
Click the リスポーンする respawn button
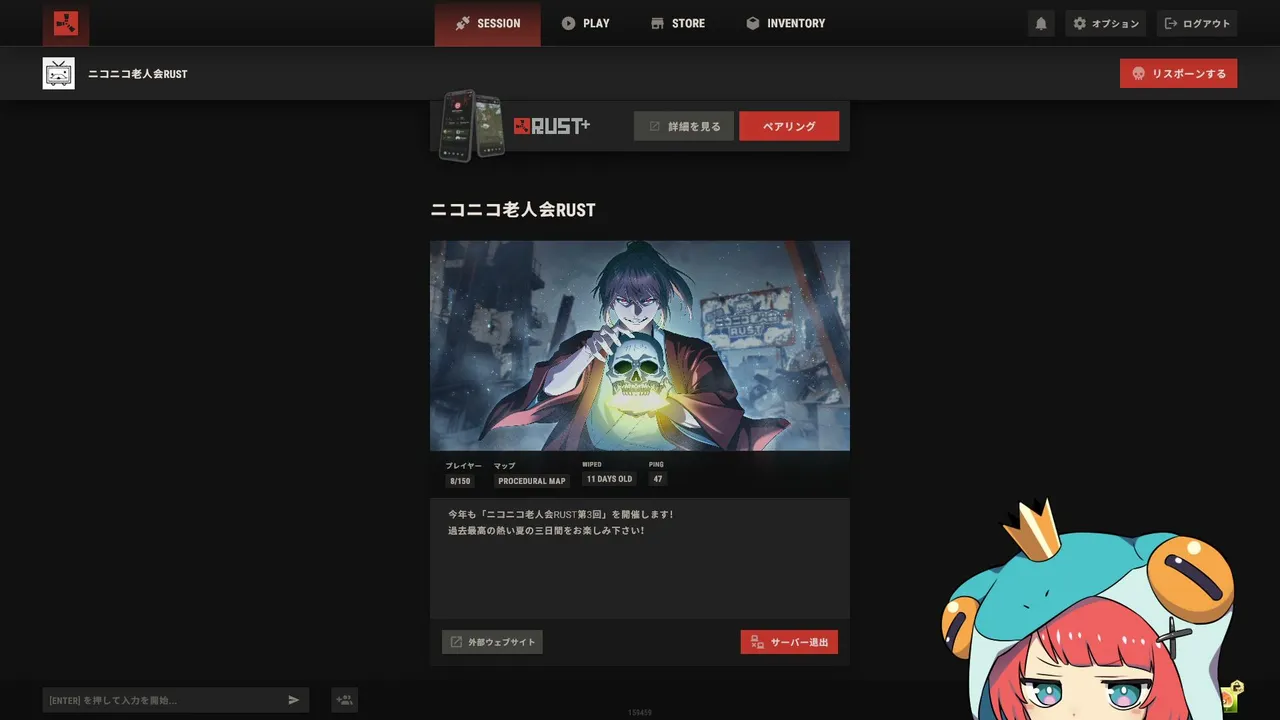pos(1178,73)
